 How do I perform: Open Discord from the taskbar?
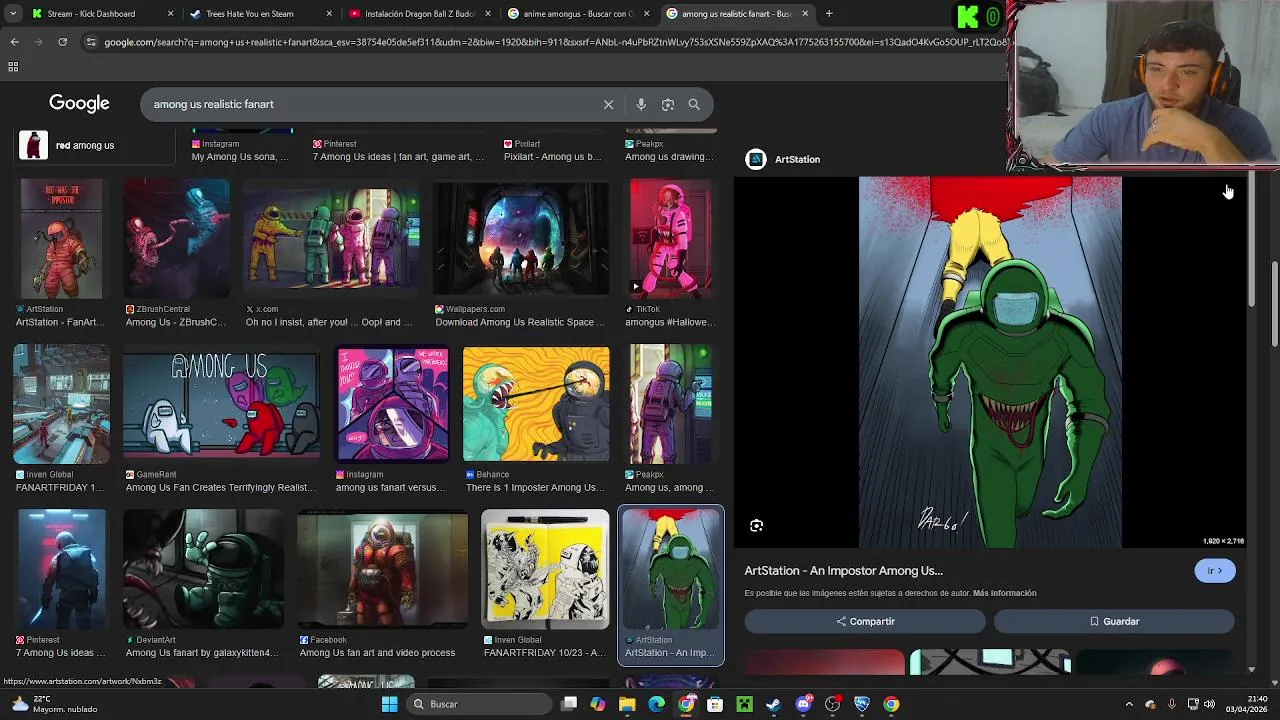(803, 704)
